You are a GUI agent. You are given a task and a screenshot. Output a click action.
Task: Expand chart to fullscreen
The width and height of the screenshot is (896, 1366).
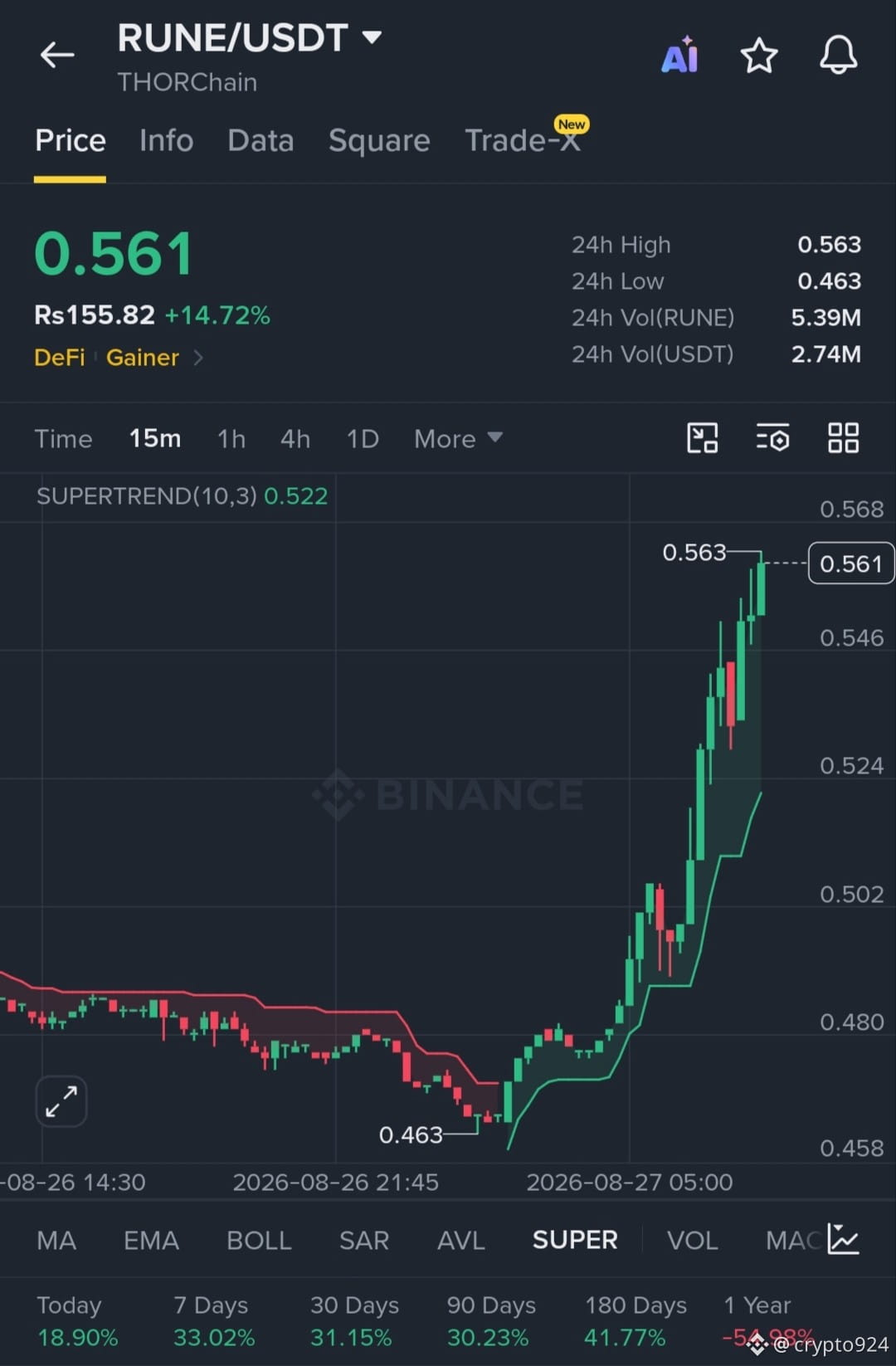point(61,1101)
